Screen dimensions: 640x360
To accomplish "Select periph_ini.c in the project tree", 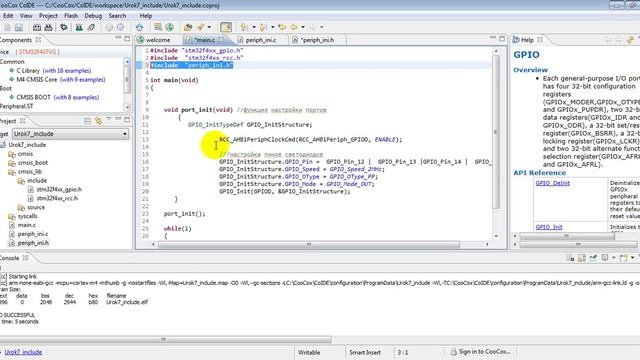I will click(x=33, y=234).
